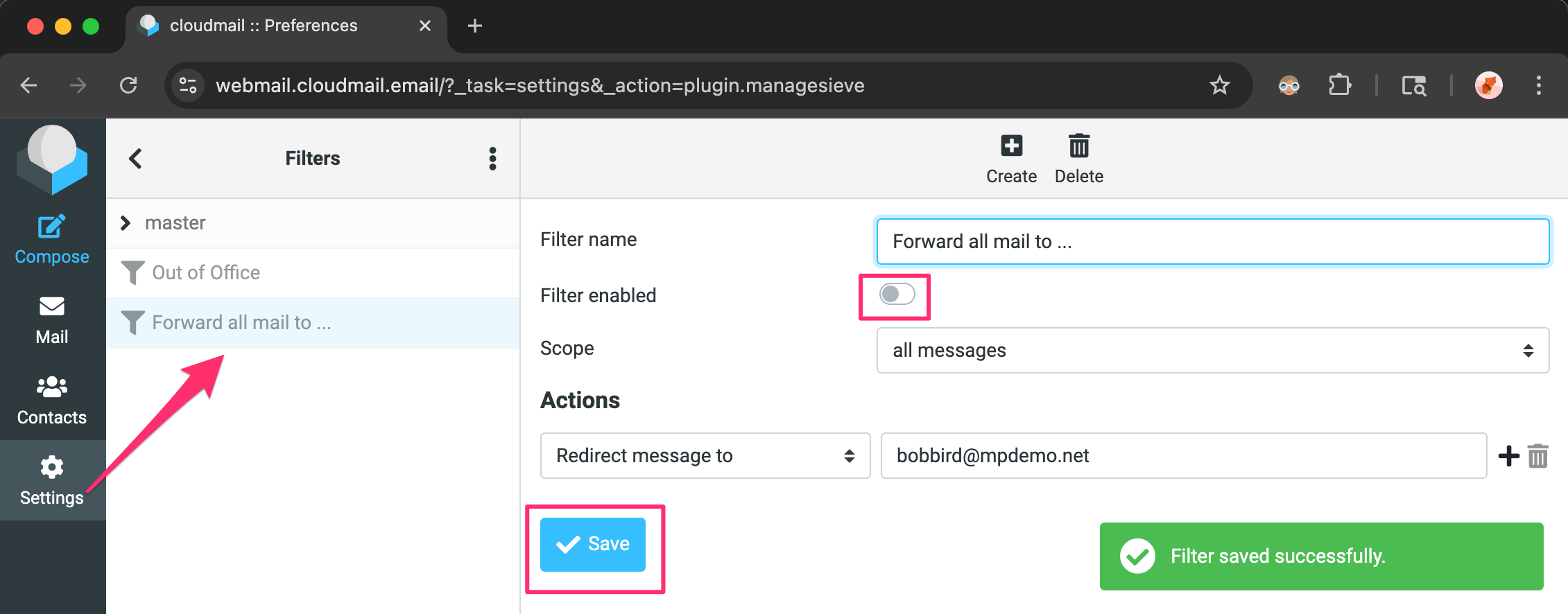
Task: Click the redirect email address field
Action: (x=1184, y=455)
